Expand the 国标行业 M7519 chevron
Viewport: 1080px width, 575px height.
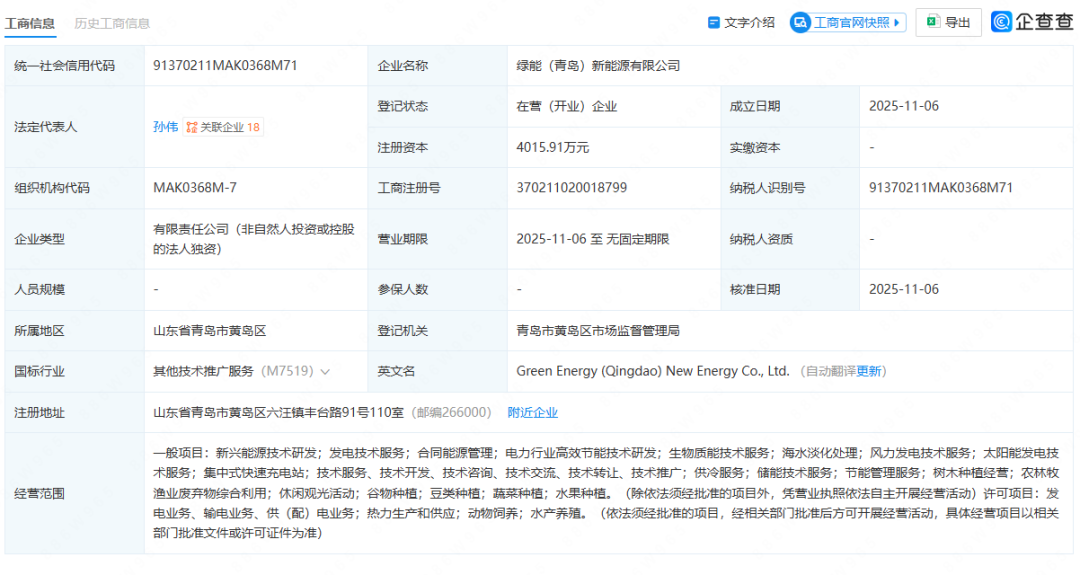tap(325, 372)
